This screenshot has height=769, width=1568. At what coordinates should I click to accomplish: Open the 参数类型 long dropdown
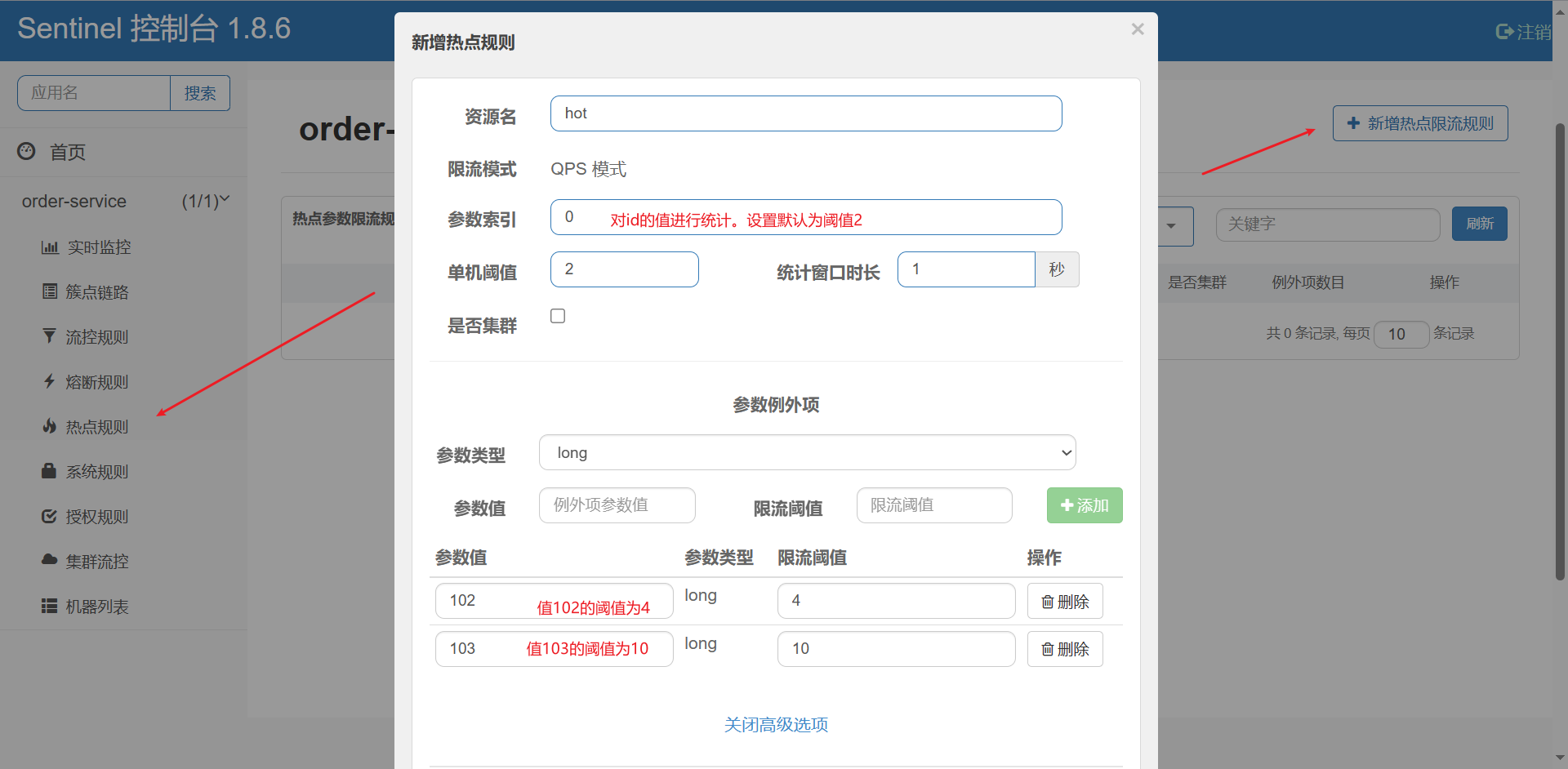tap(807, 452)
